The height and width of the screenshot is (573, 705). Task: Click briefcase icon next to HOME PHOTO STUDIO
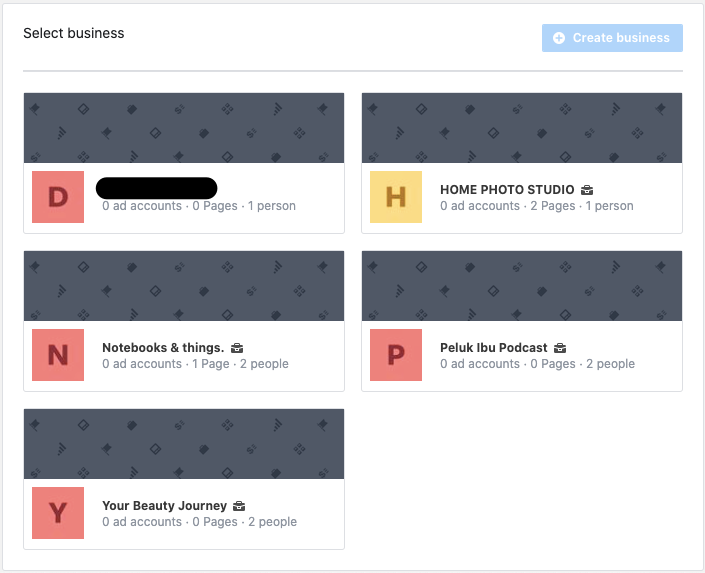click(x=587, y=190)
